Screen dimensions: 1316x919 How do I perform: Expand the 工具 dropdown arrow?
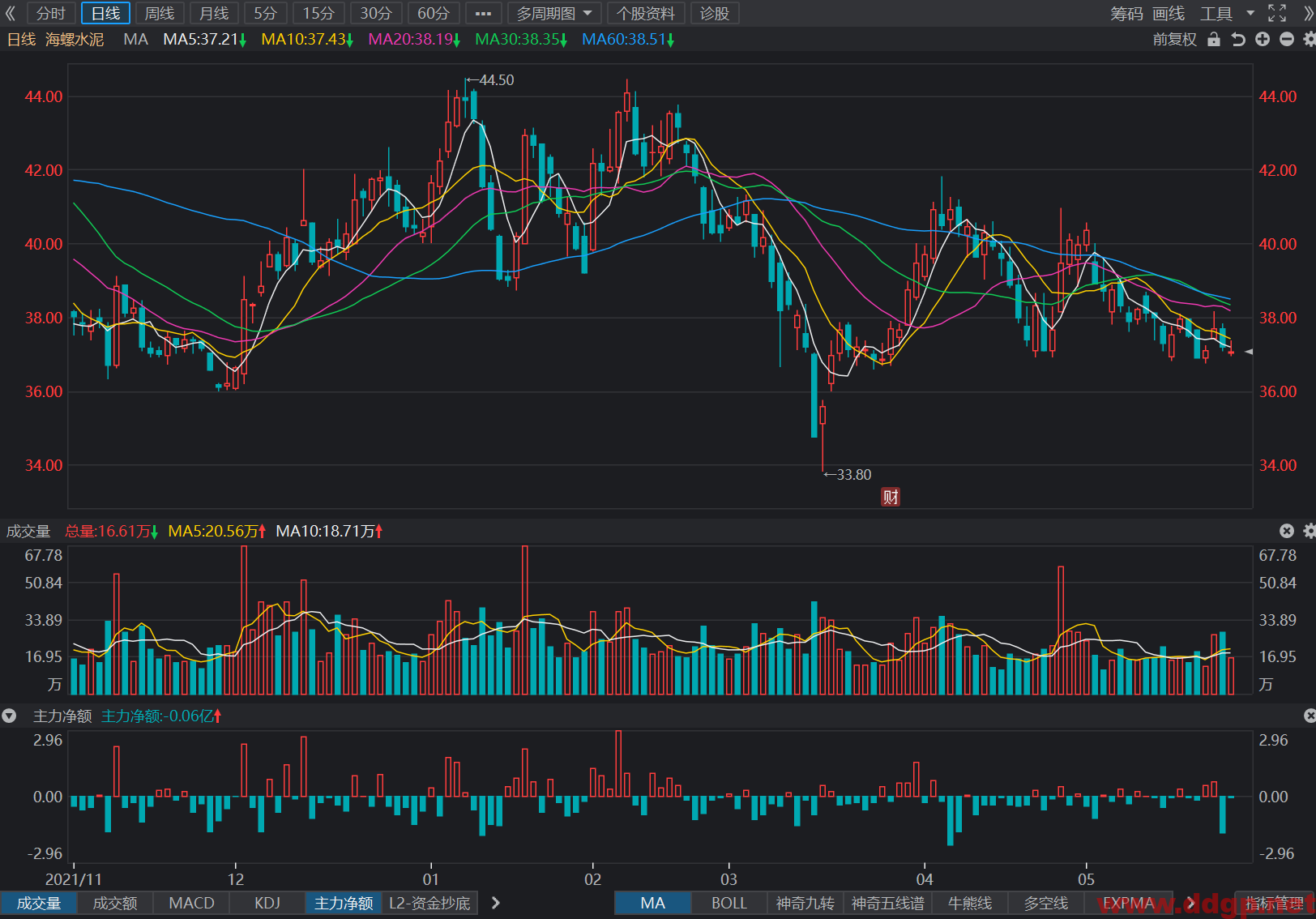tap(1250, 13)
